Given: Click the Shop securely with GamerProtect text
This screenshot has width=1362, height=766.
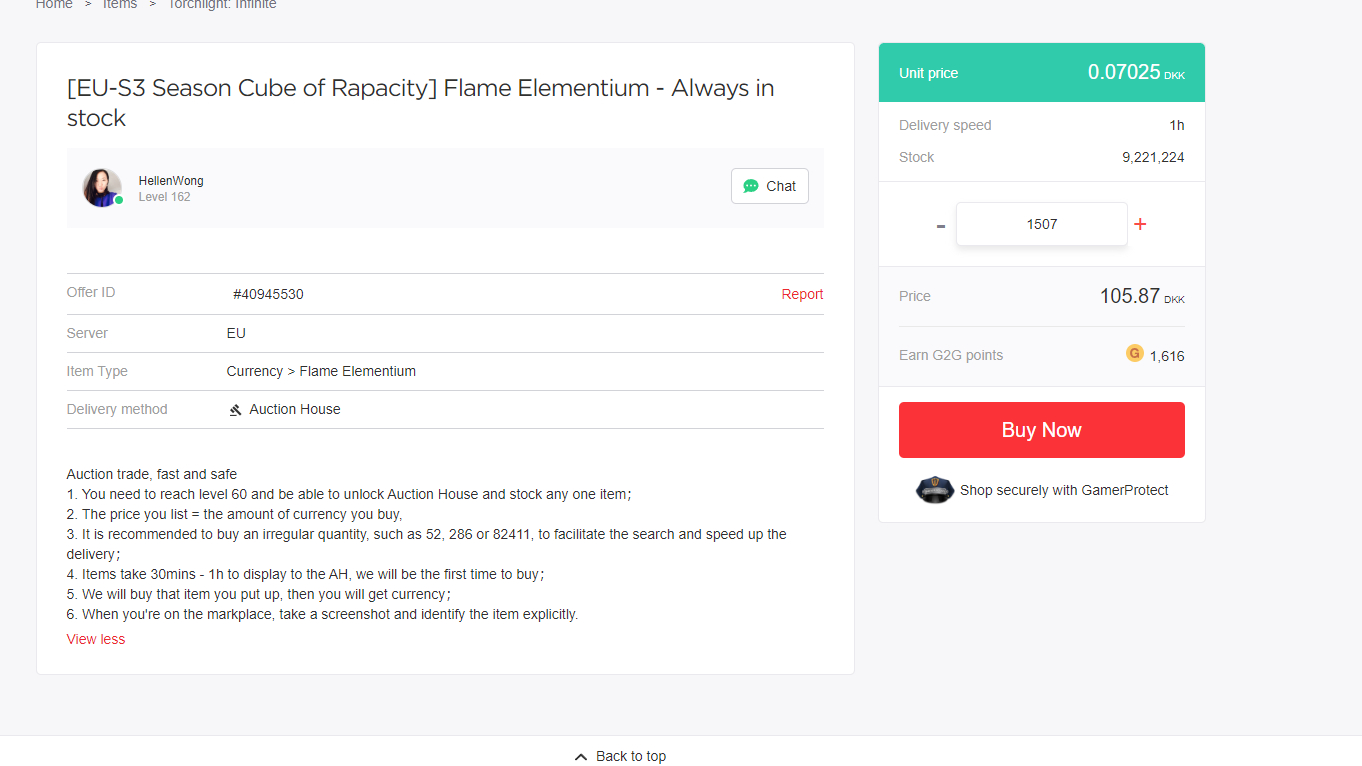Looking at the screenshot, I should pyautogui.click(x=1064, y=490).
